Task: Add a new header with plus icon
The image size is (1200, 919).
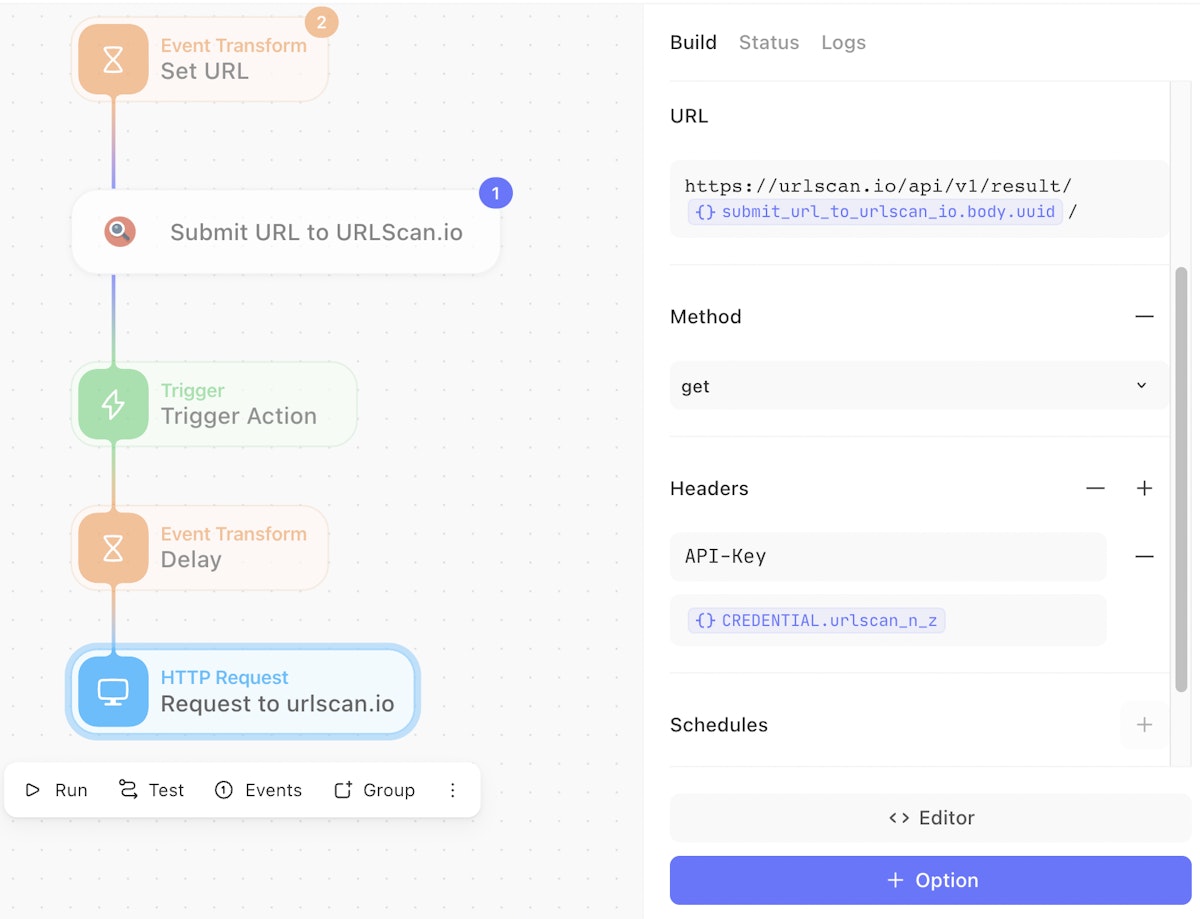Action: [1144, 488]
